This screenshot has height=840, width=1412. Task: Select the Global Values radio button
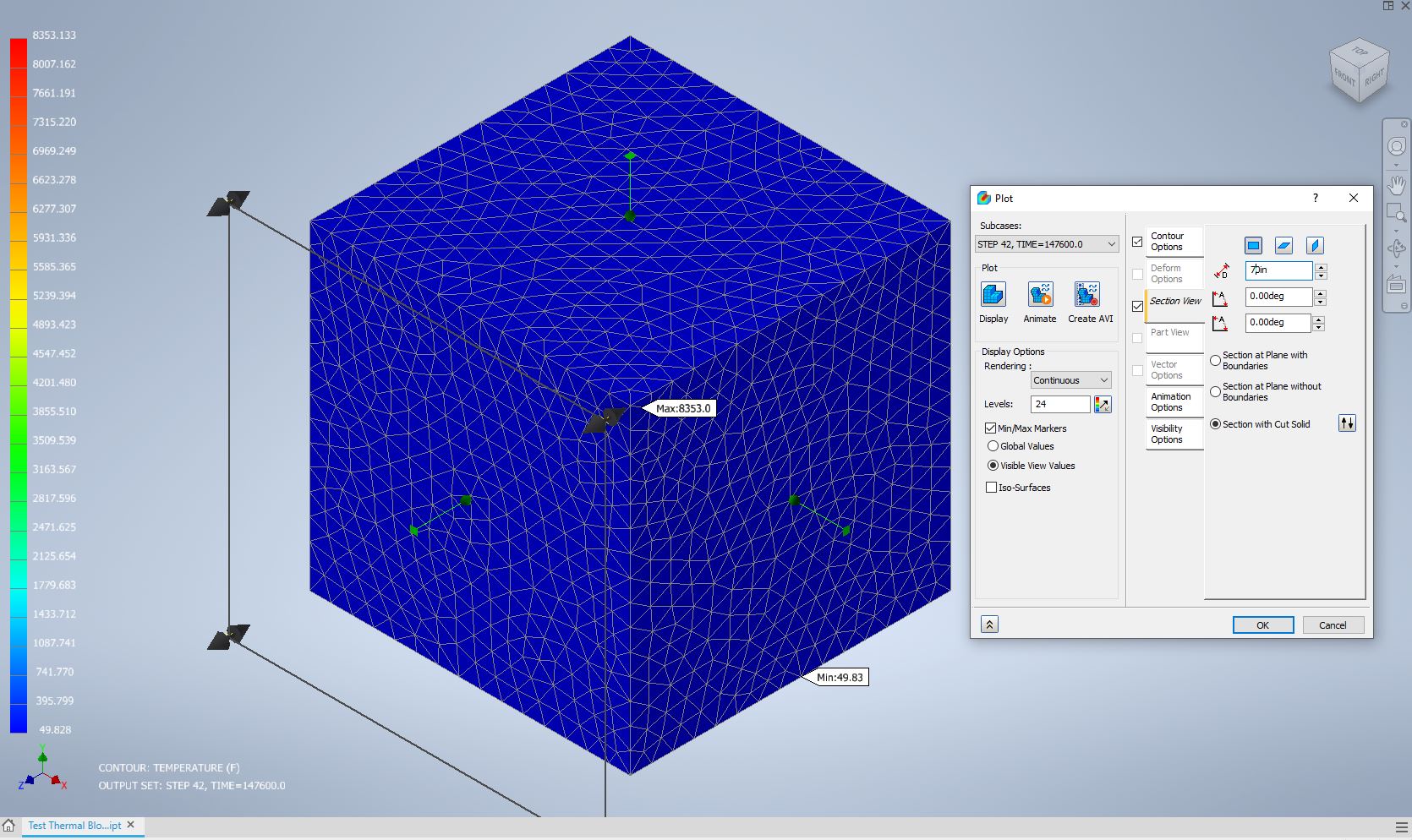(x=993, y=446)
